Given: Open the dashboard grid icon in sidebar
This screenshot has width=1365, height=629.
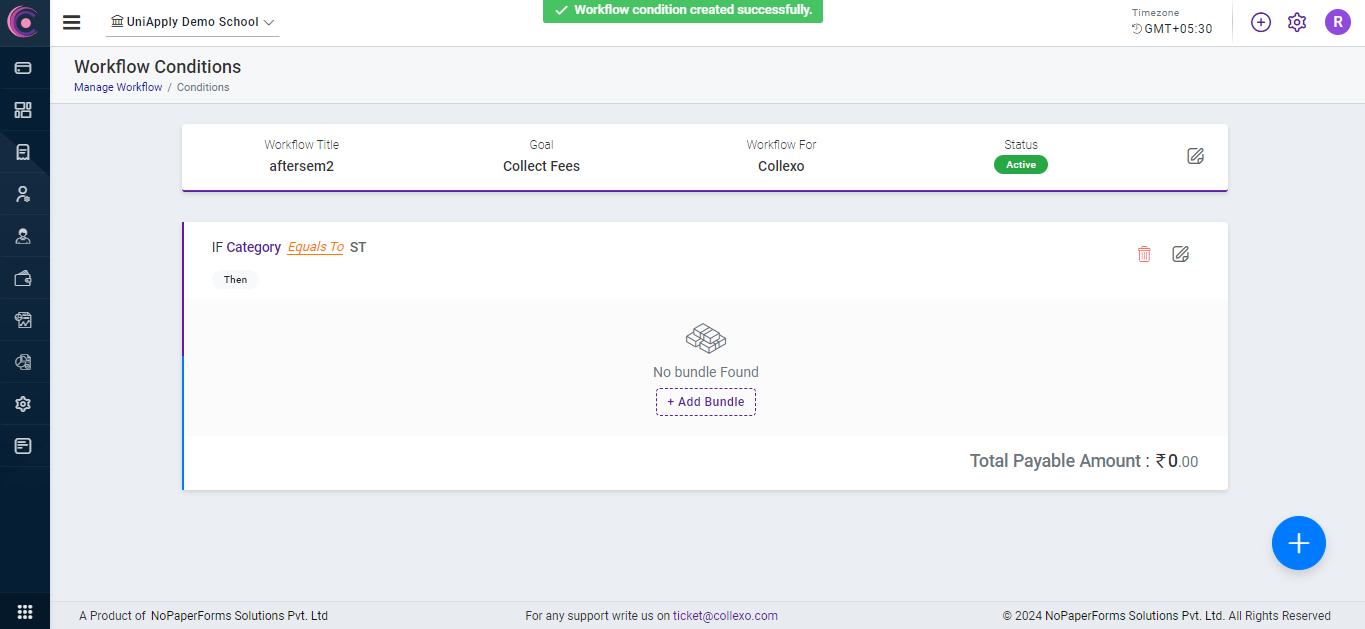Looking at the screenshot, I should [23, 110].
